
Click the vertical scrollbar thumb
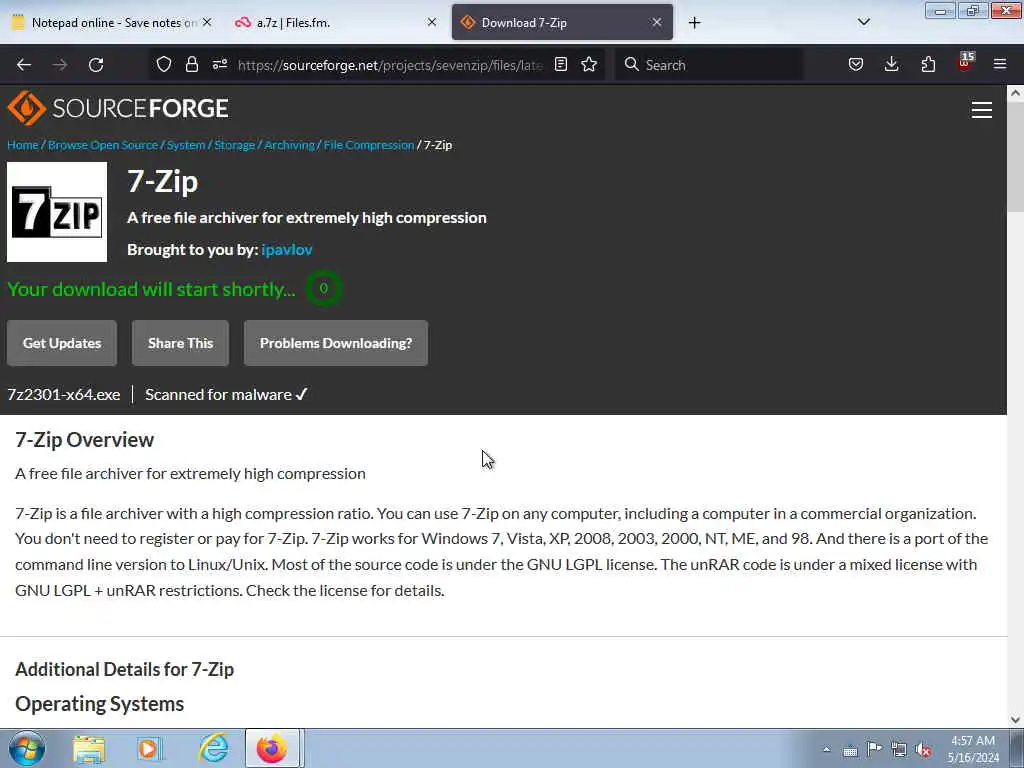click(1015, 157)
